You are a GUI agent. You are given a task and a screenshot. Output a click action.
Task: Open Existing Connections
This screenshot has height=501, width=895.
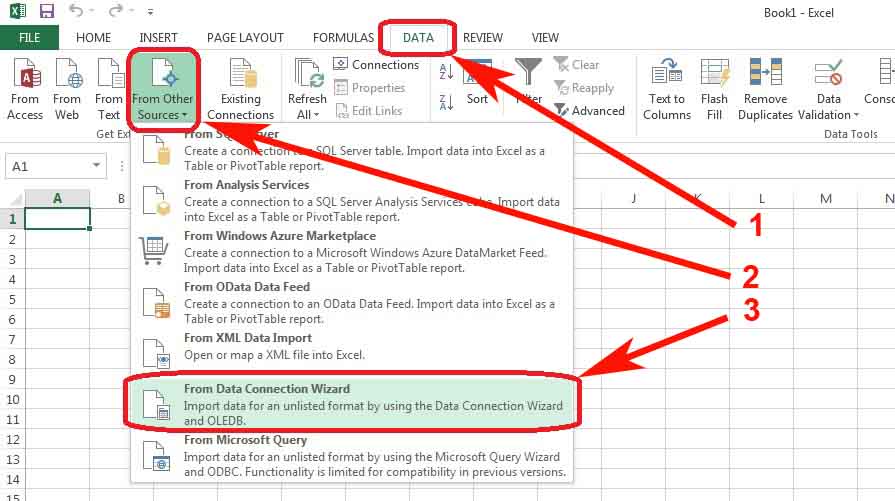[240, 89]
